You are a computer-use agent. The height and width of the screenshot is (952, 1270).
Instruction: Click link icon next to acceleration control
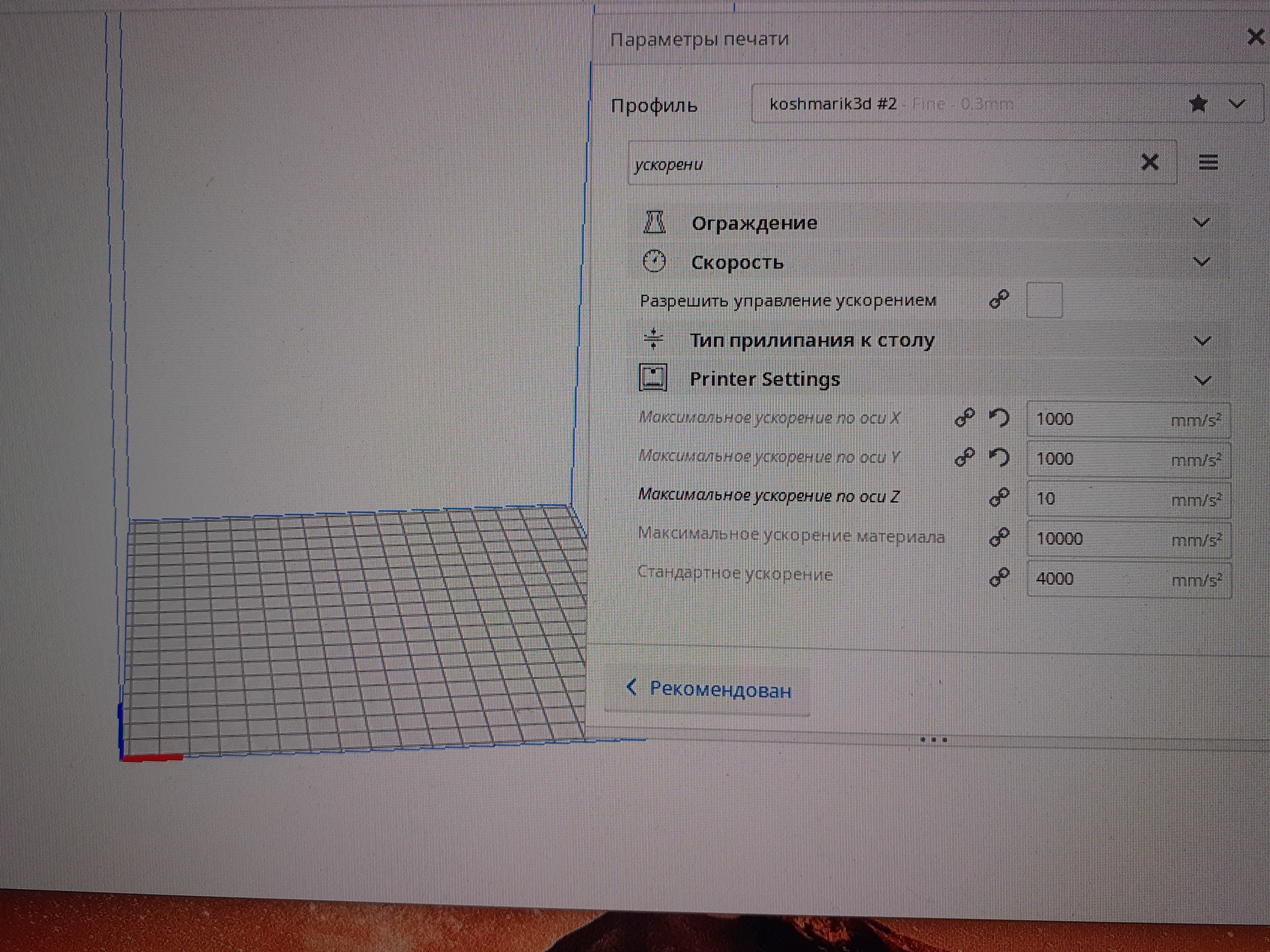point(999,299)
